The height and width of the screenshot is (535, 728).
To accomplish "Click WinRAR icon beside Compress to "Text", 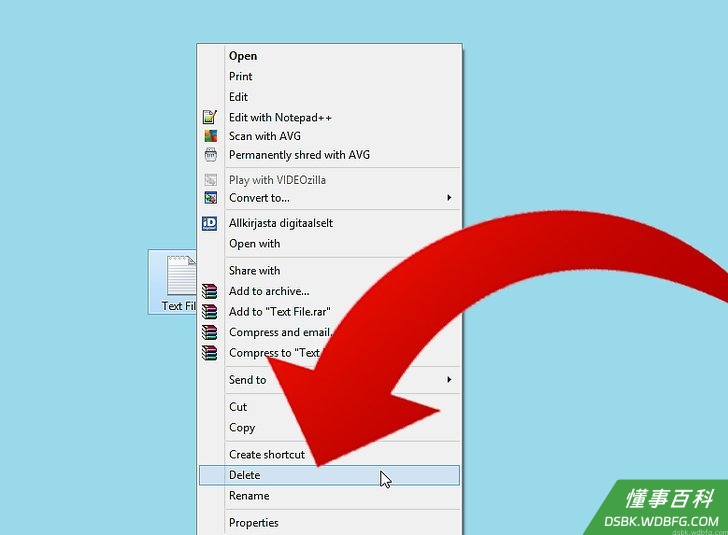I will (209, 353).
